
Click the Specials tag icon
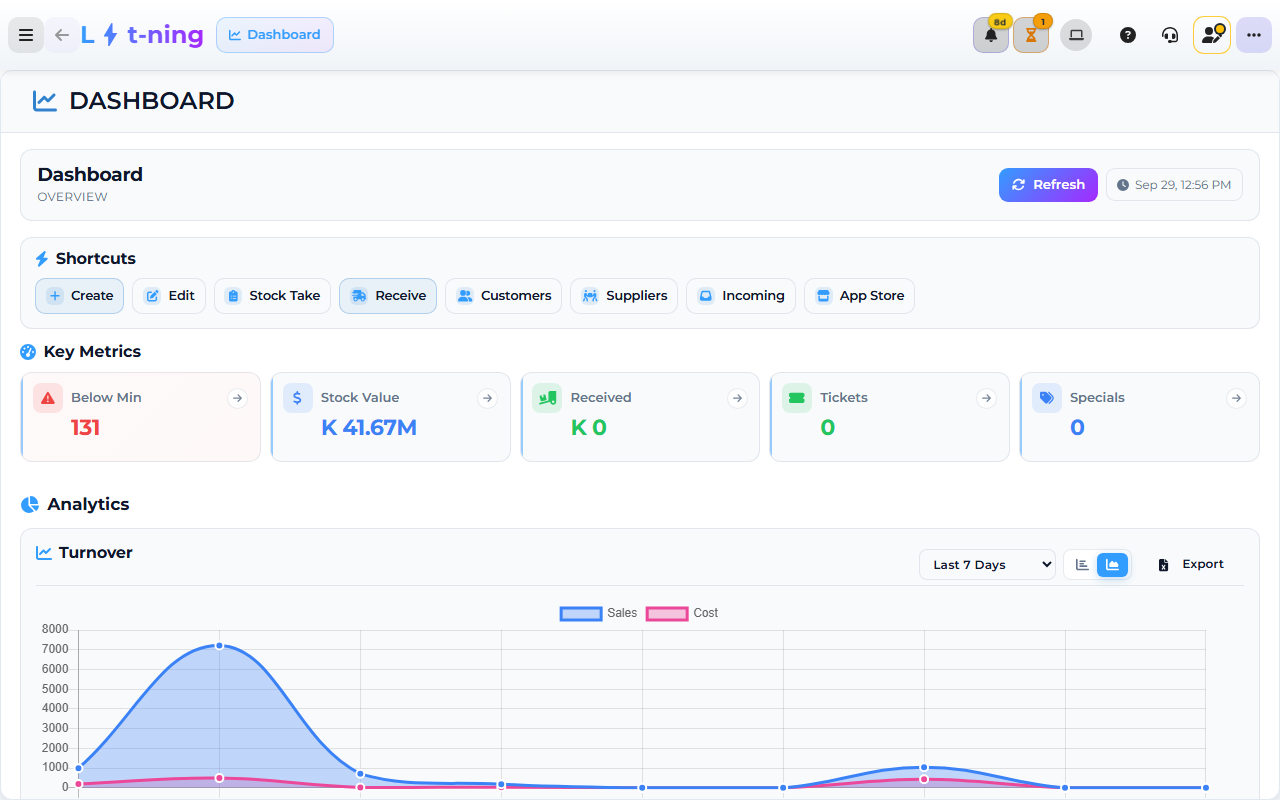1047,398
